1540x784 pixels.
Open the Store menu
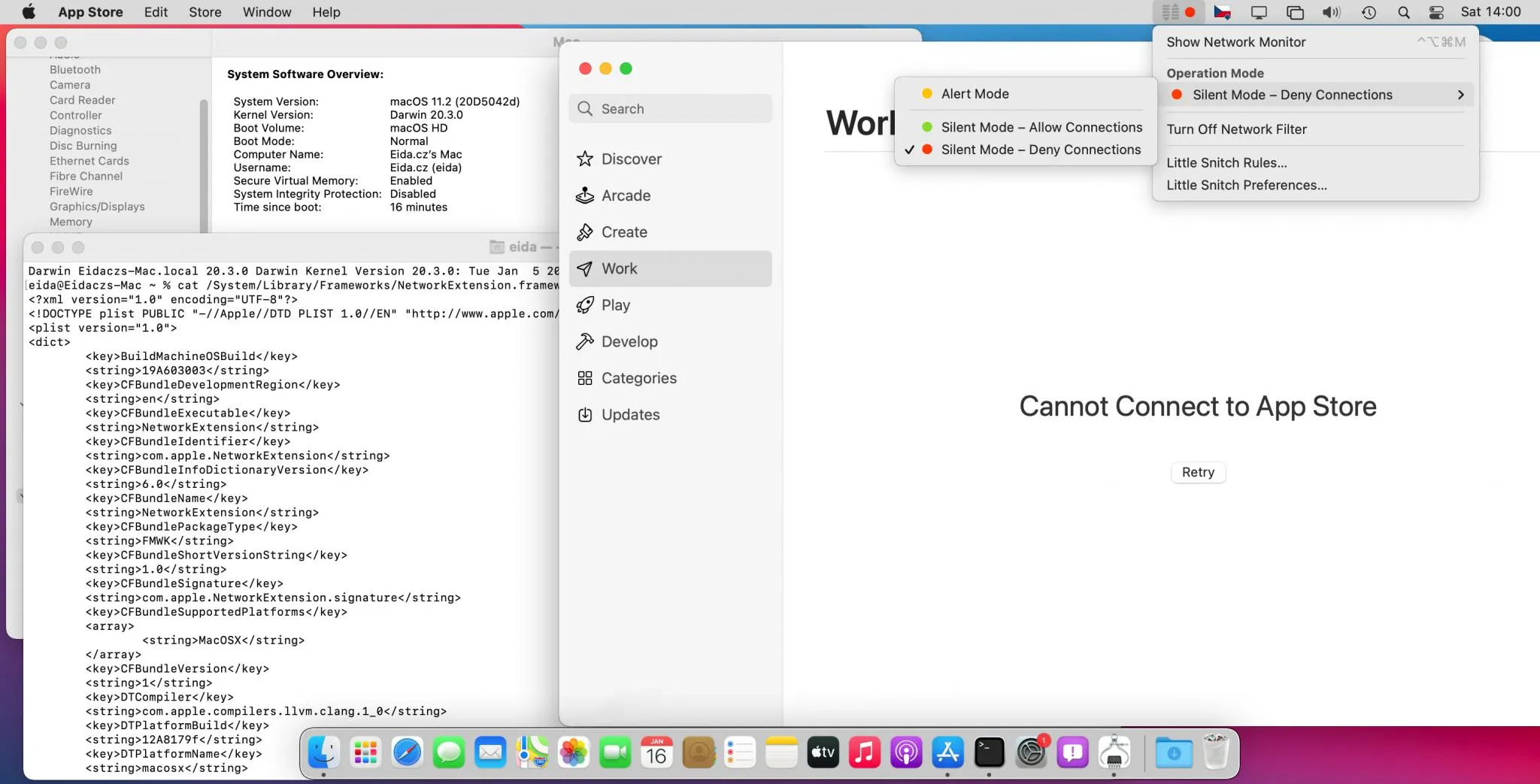(x=205, y=12)
